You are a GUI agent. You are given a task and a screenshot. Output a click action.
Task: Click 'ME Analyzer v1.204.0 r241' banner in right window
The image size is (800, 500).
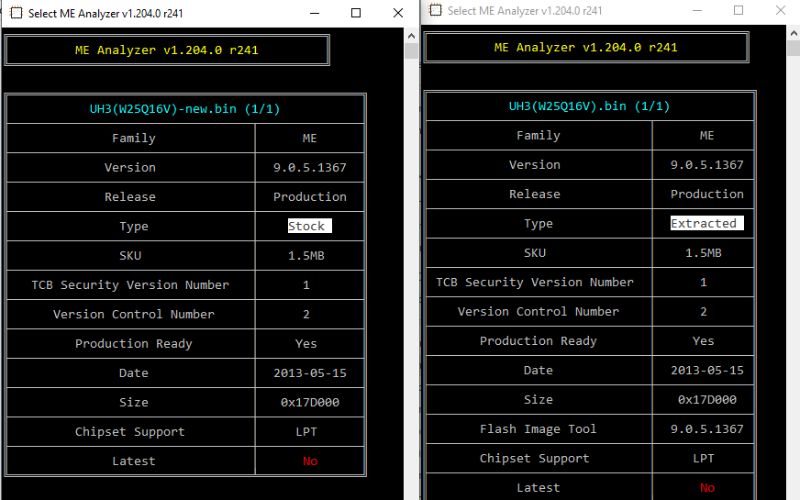pos(586,47)
